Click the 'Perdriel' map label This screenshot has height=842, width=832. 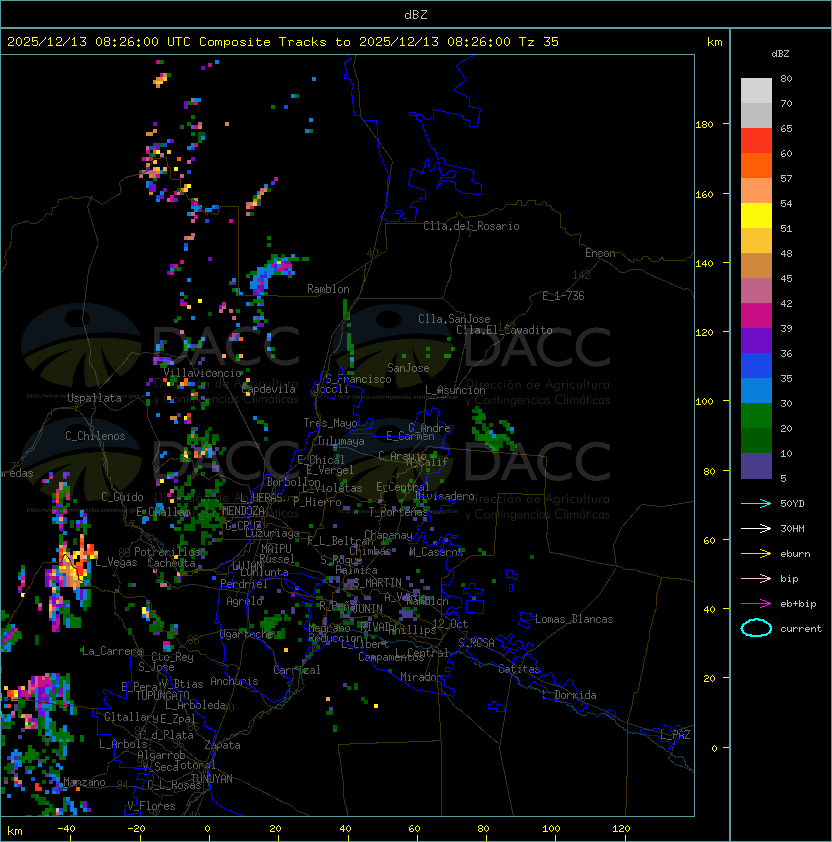[x=243, y=584]
